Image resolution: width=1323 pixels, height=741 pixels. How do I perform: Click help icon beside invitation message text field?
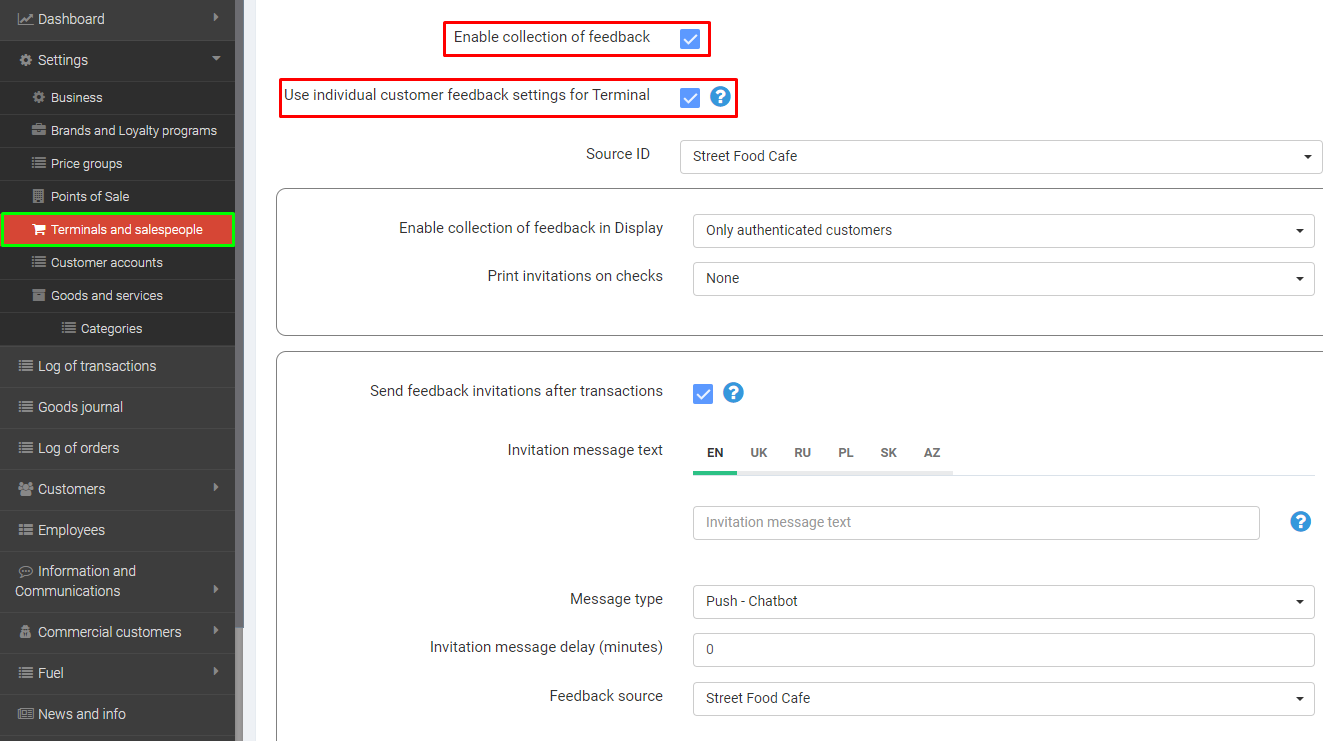pos(1300,521)
